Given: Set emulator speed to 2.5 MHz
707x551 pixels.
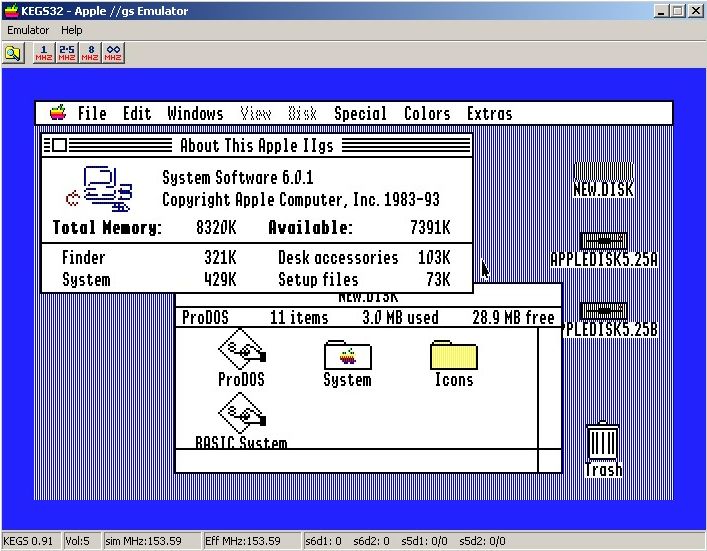Looking at the screenshot, I should (x=67, y=53).
